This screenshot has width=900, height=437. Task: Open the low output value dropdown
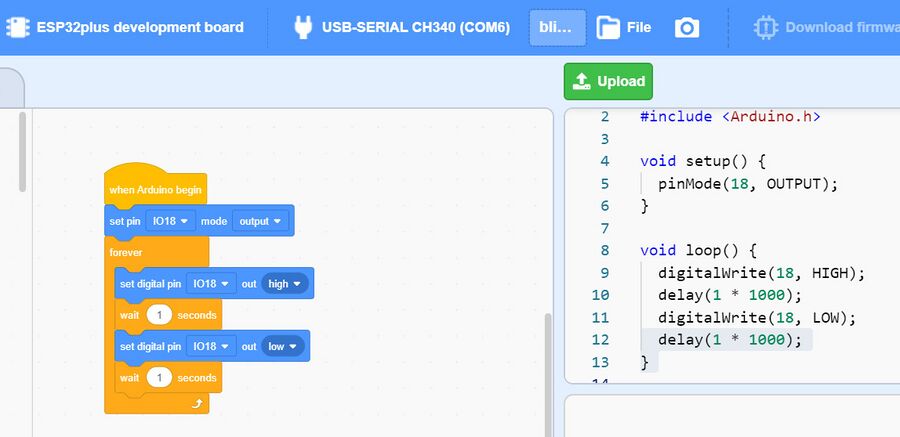coord(284,346)
